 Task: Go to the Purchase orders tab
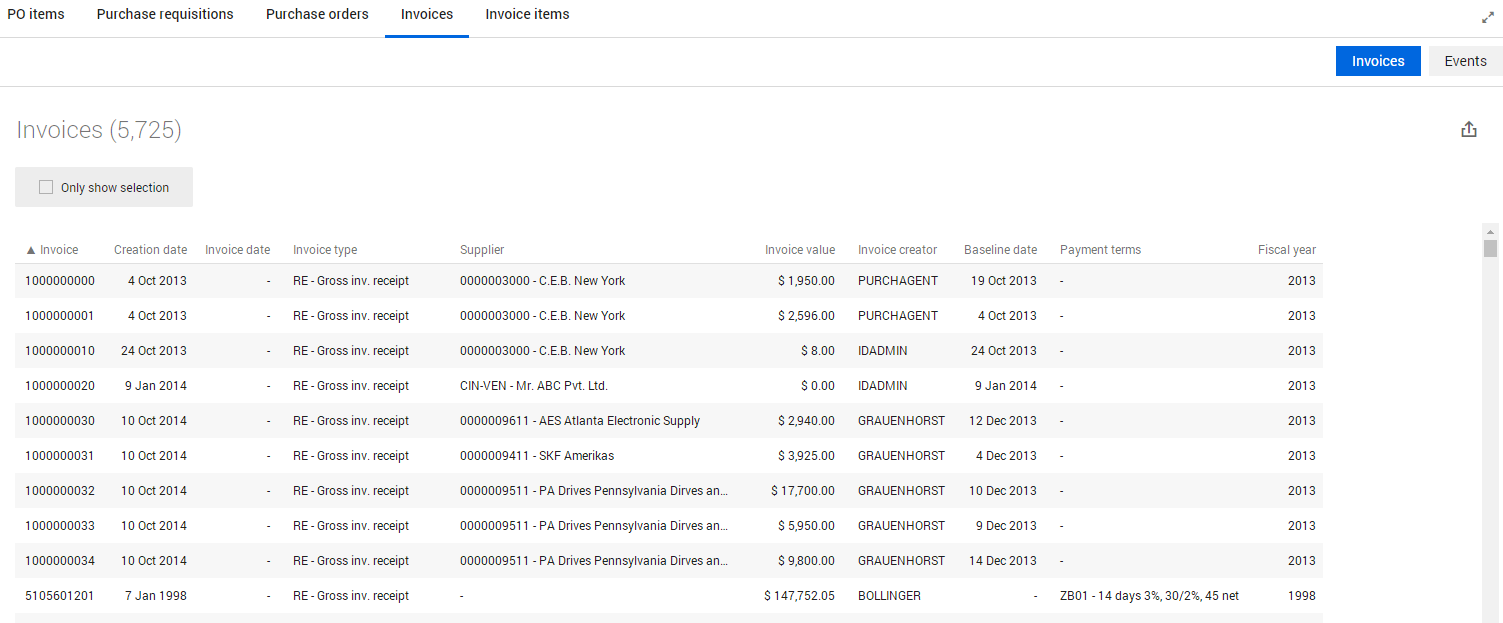point(317,15)
